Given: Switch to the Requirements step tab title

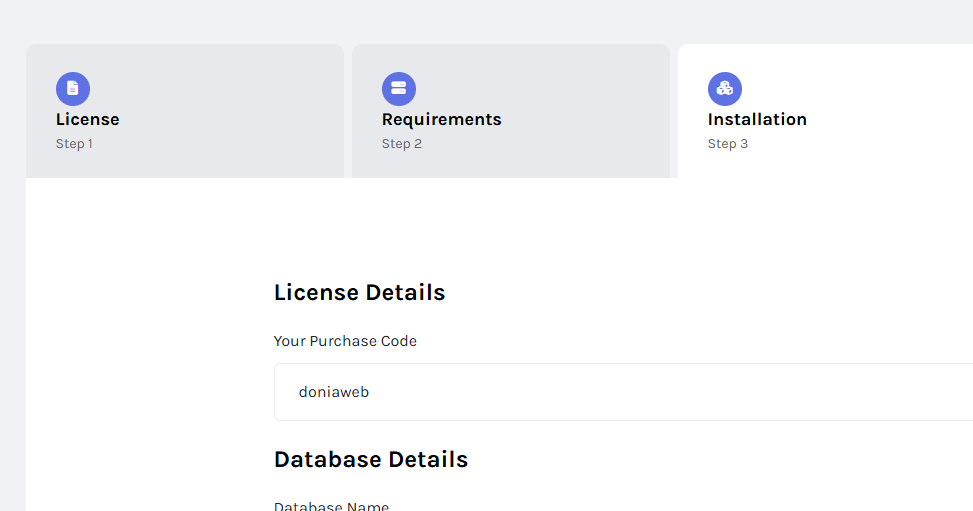Looking at the screenshot, I should point(441,119).
